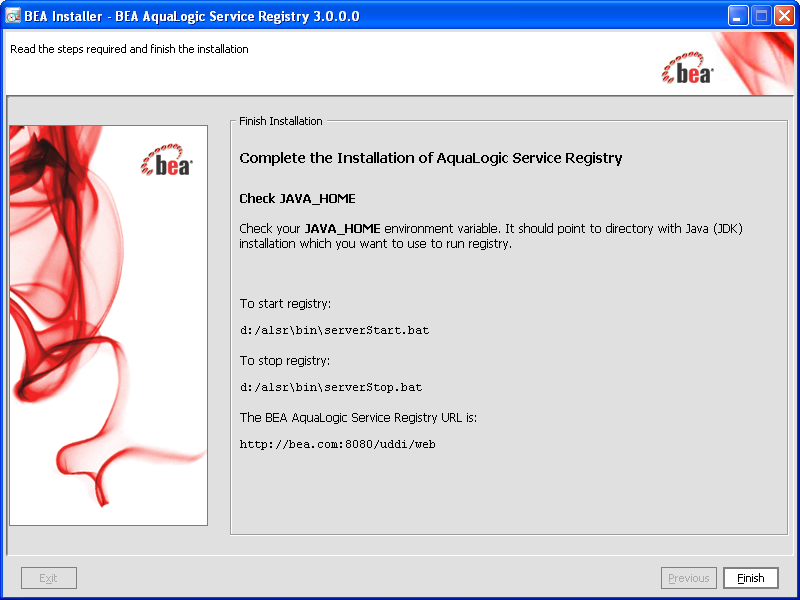This screenshot has height=600, width=800.
Task: Click the bea logo on left panel image
Action: pyautogui.click(x=167, y=160)
